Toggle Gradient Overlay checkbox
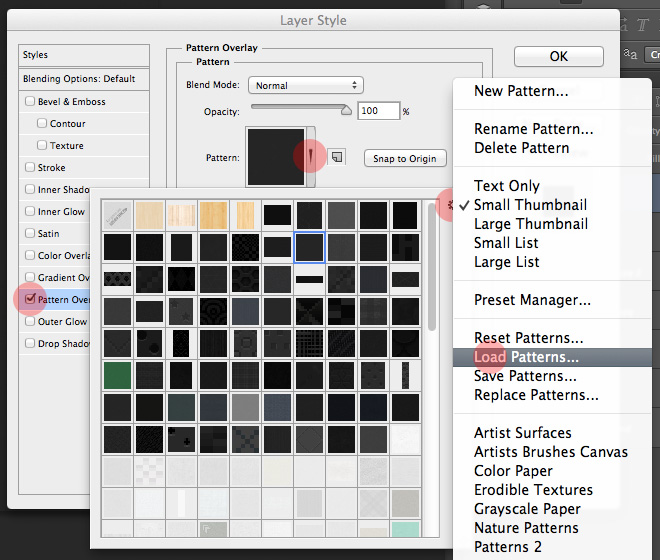 [x=30, y=277]
